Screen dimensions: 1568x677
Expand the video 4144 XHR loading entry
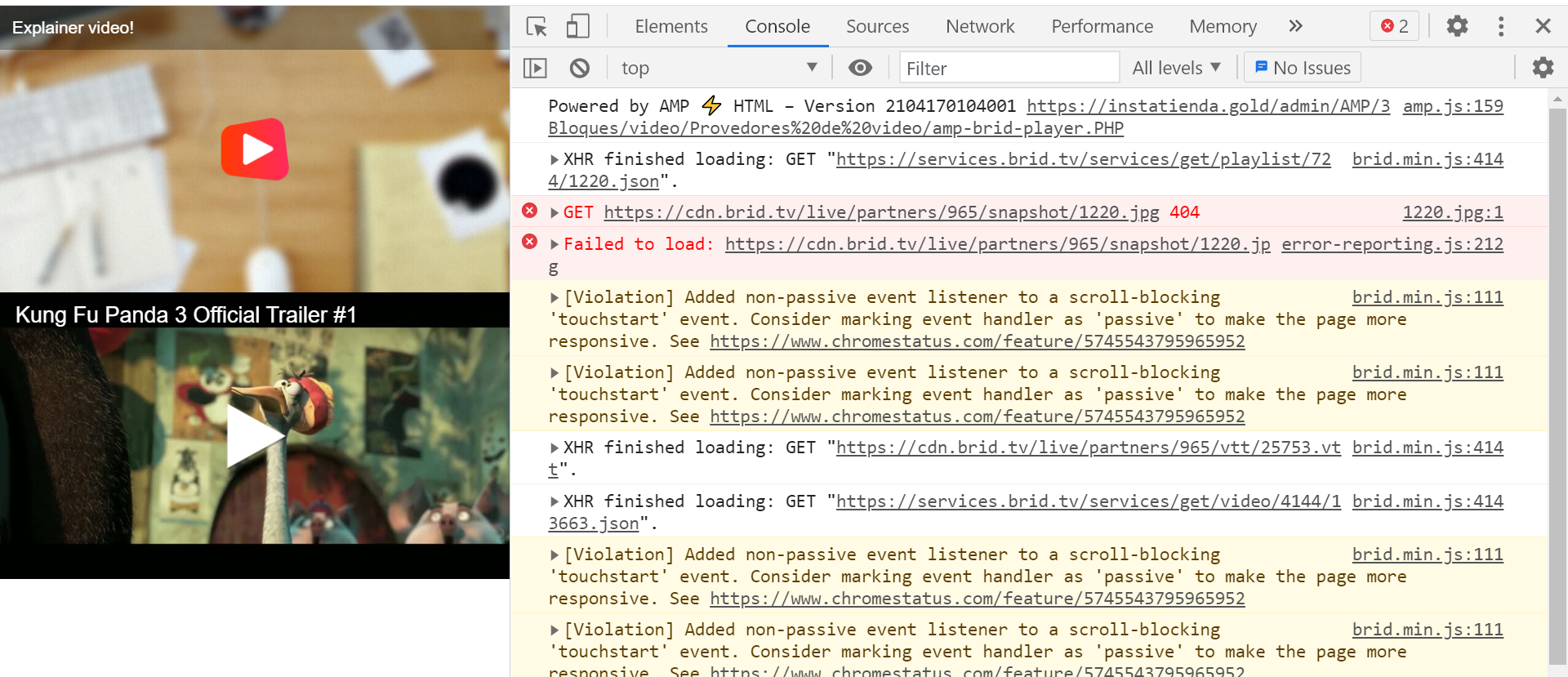coord(555,502)
